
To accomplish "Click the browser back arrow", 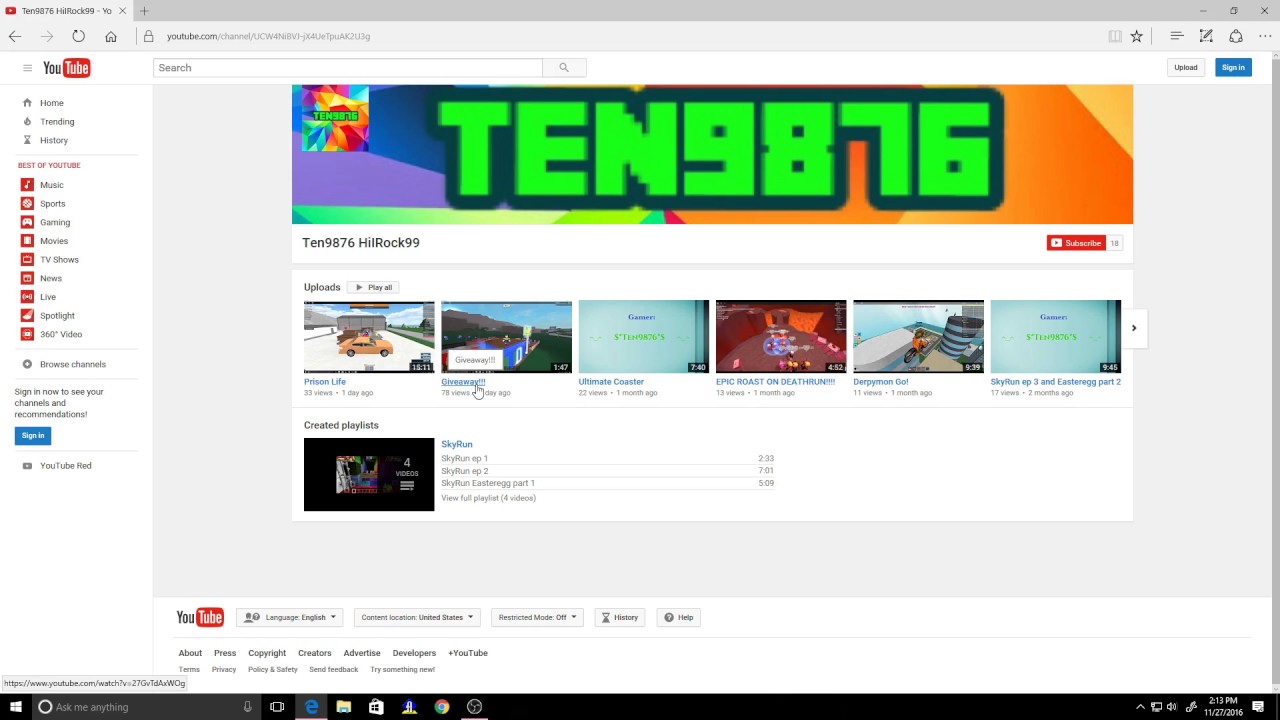I will pyautogui.click(x=15, y=36).
